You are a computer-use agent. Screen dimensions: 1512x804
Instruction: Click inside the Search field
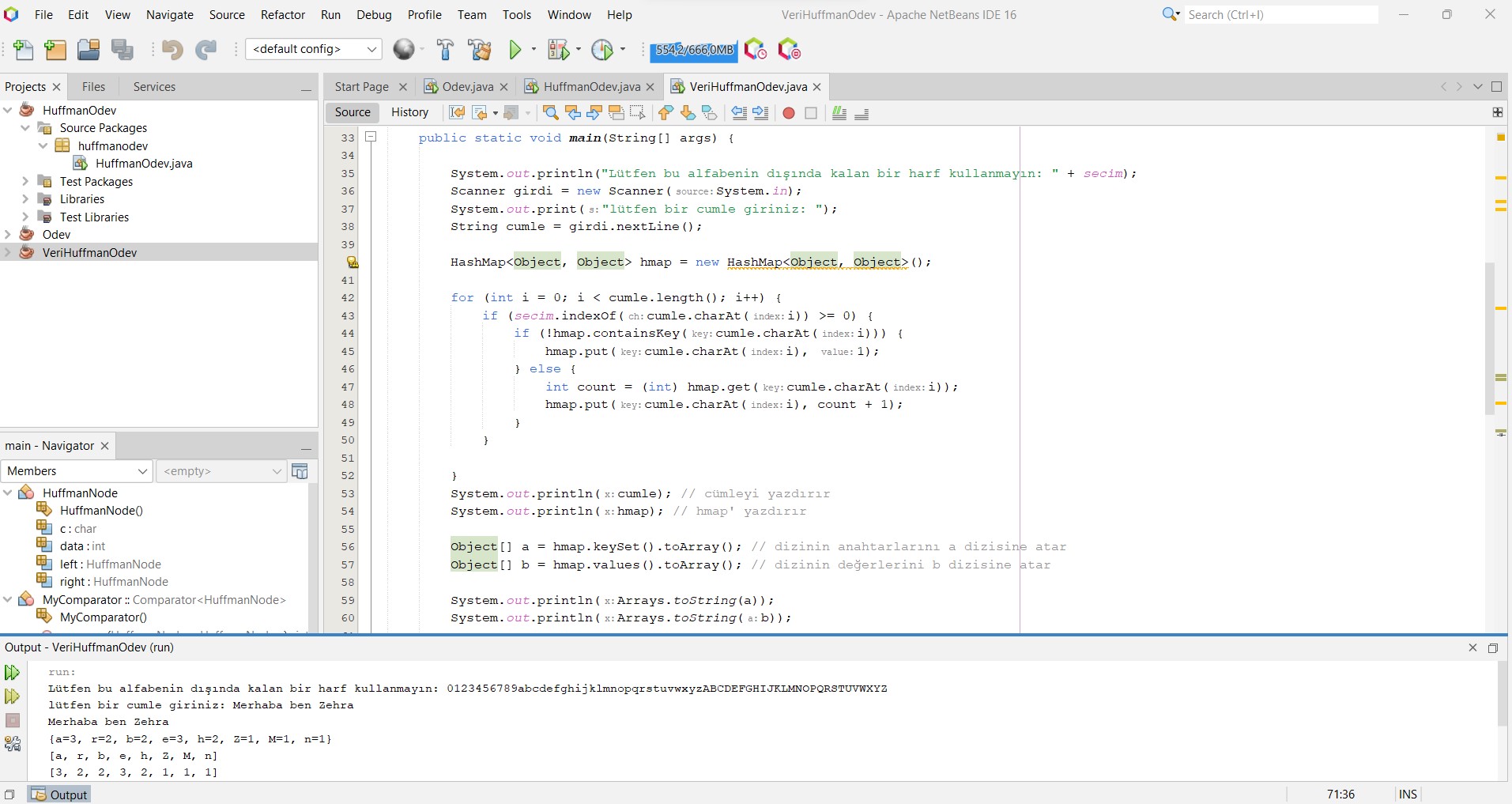pyautogui.click(x=1280, y=14)
